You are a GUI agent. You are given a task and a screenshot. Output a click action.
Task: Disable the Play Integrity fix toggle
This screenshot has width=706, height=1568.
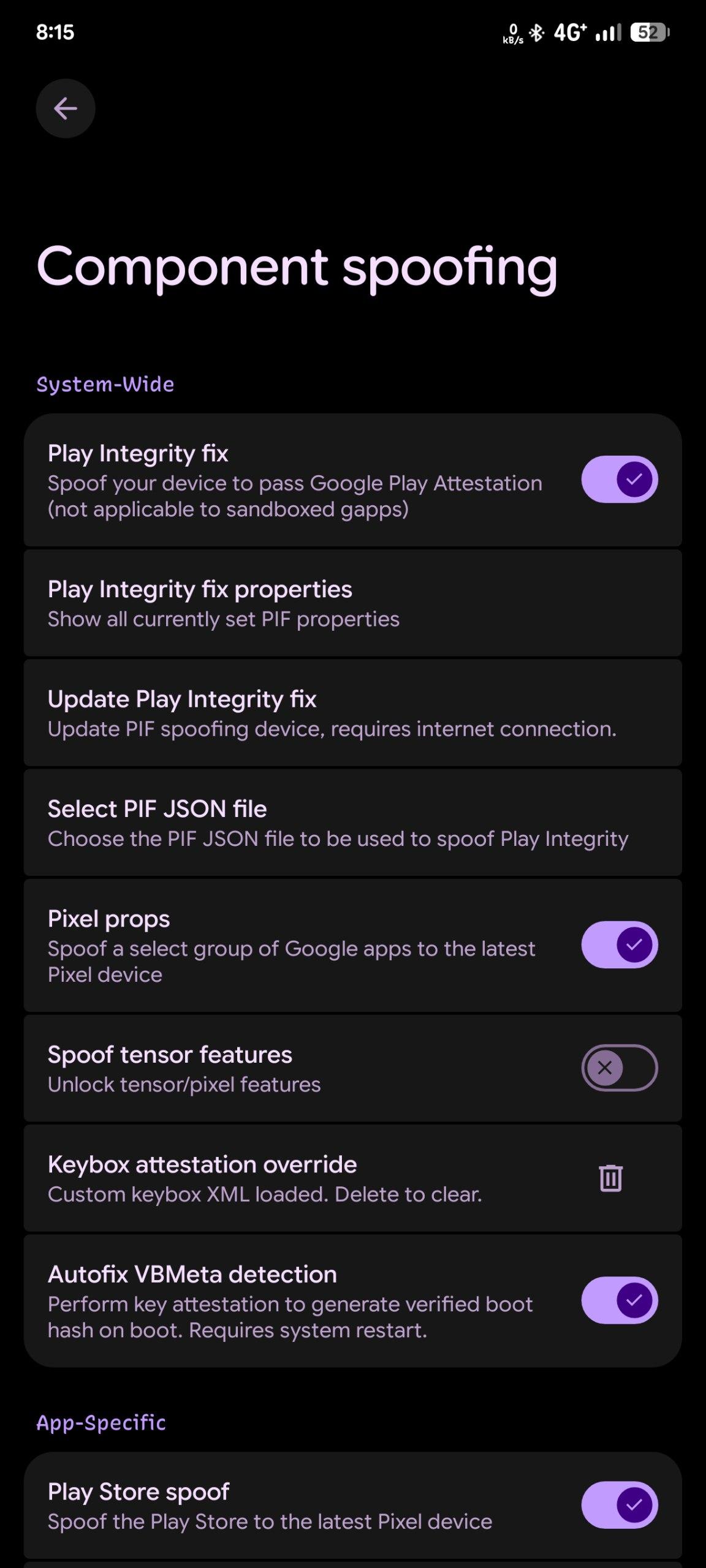pyautogui.click(x=619, y=479)
